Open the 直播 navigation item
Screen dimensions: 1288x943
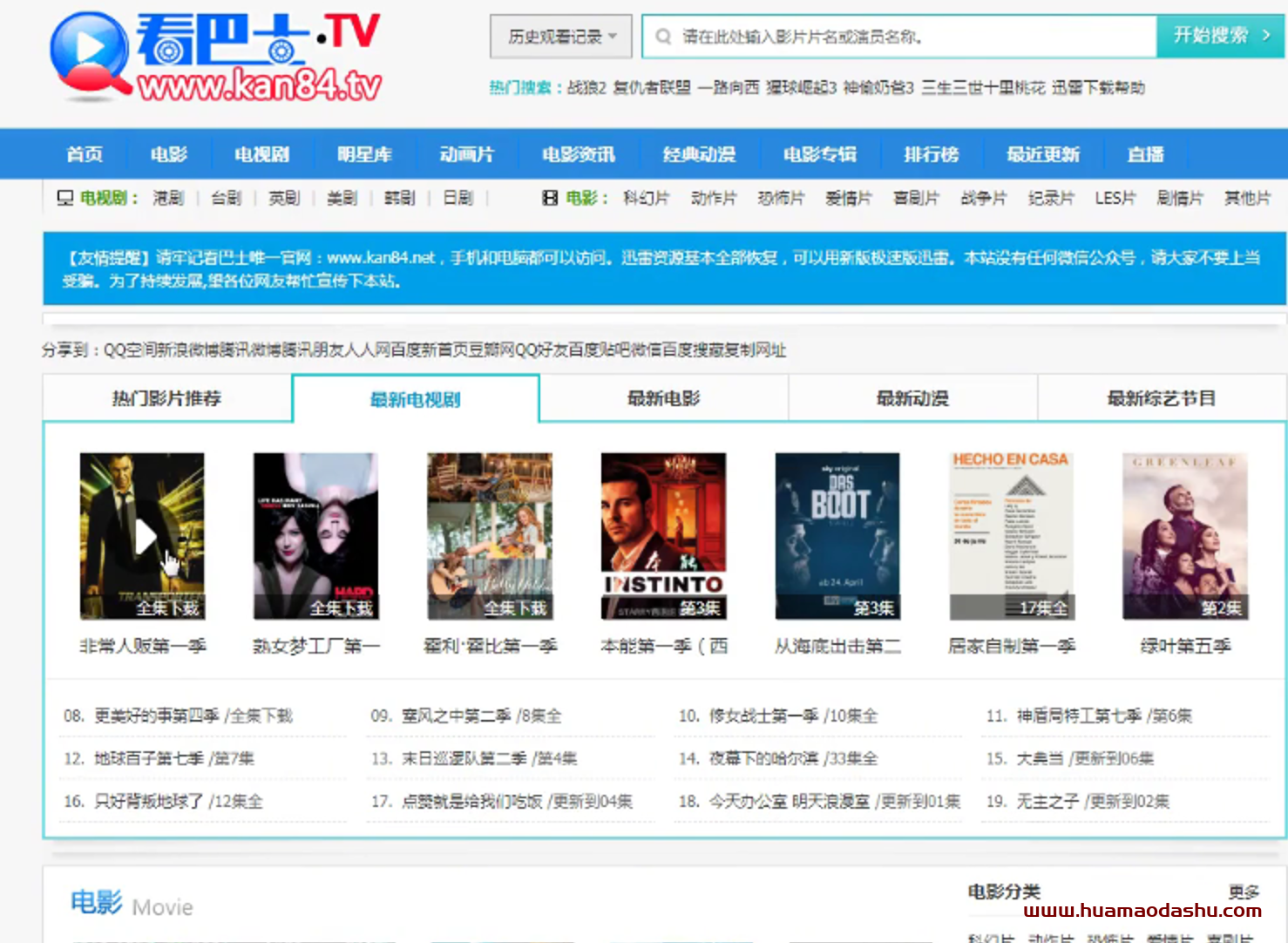(x=1145, y=154)
